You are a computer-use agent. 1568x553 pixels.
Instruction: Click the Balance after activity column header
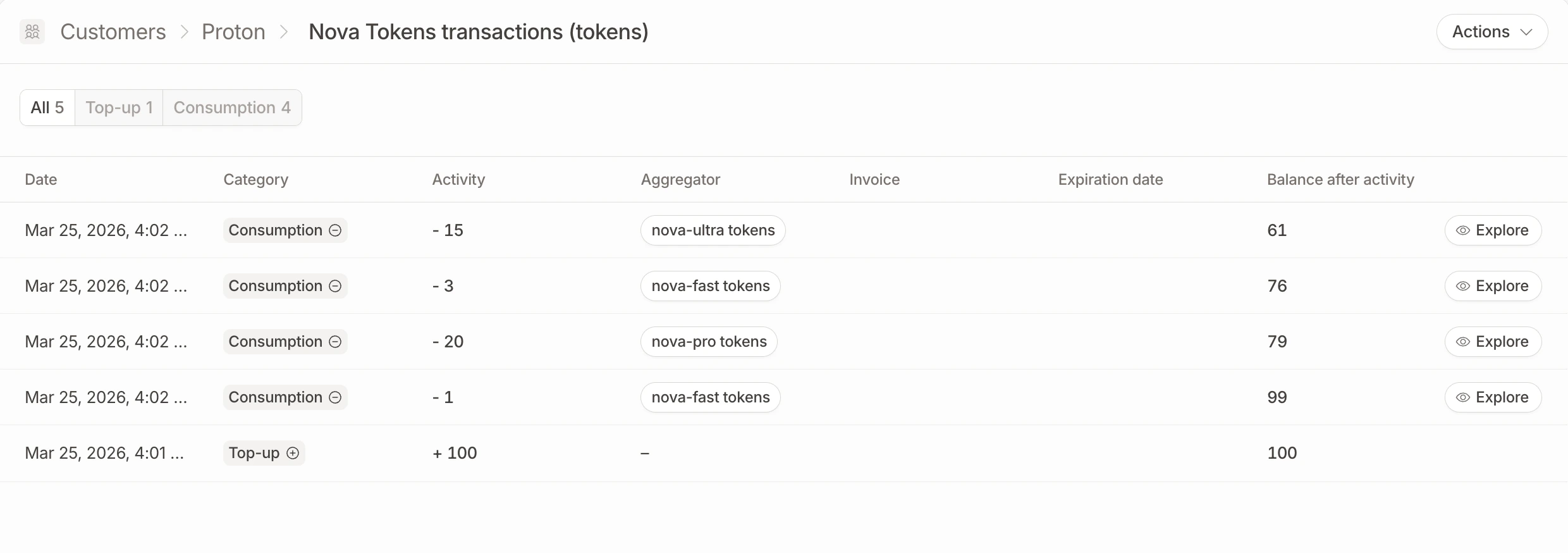[x=1340, y=180]
